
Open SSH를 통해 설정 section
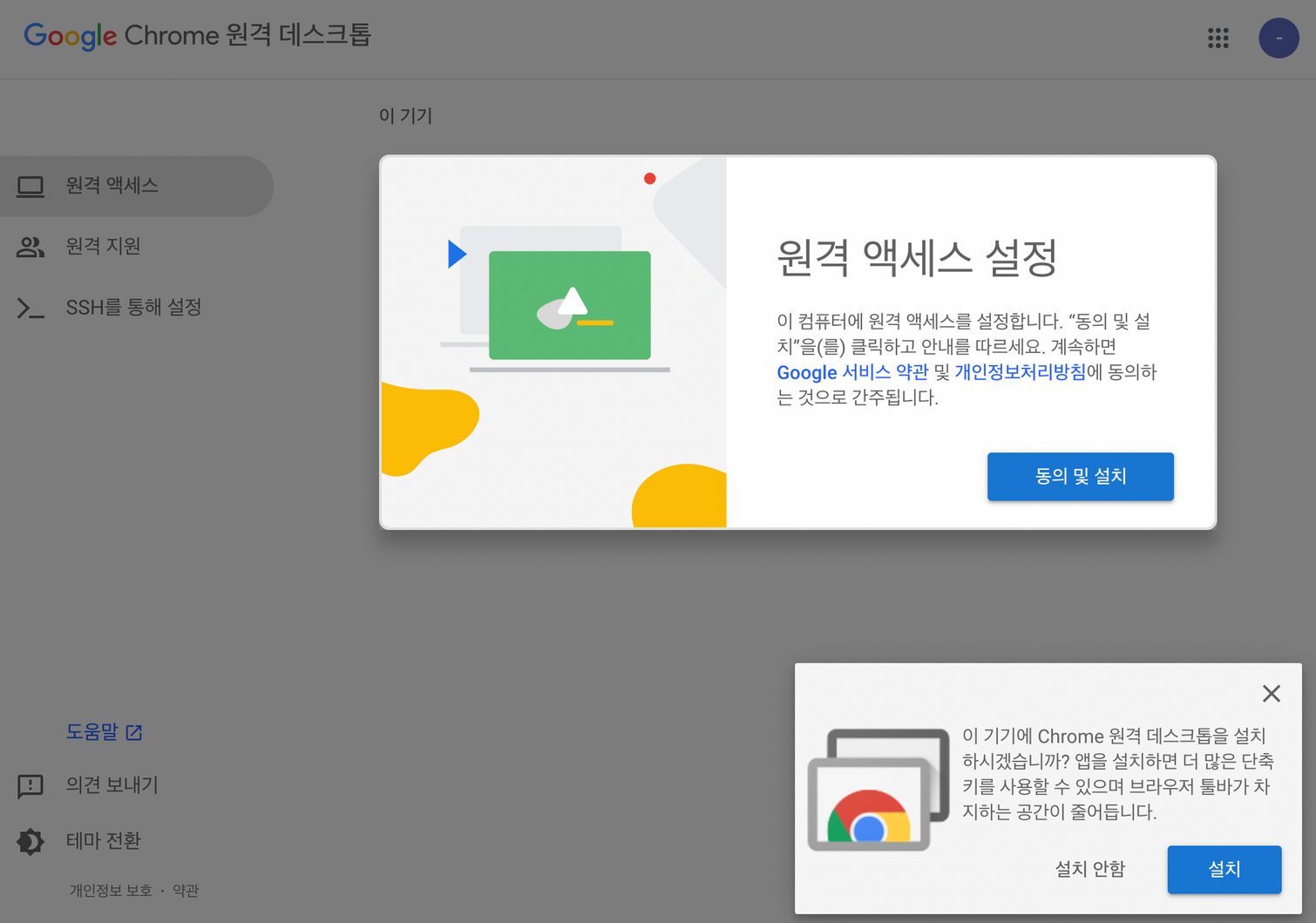pos(137,308)
